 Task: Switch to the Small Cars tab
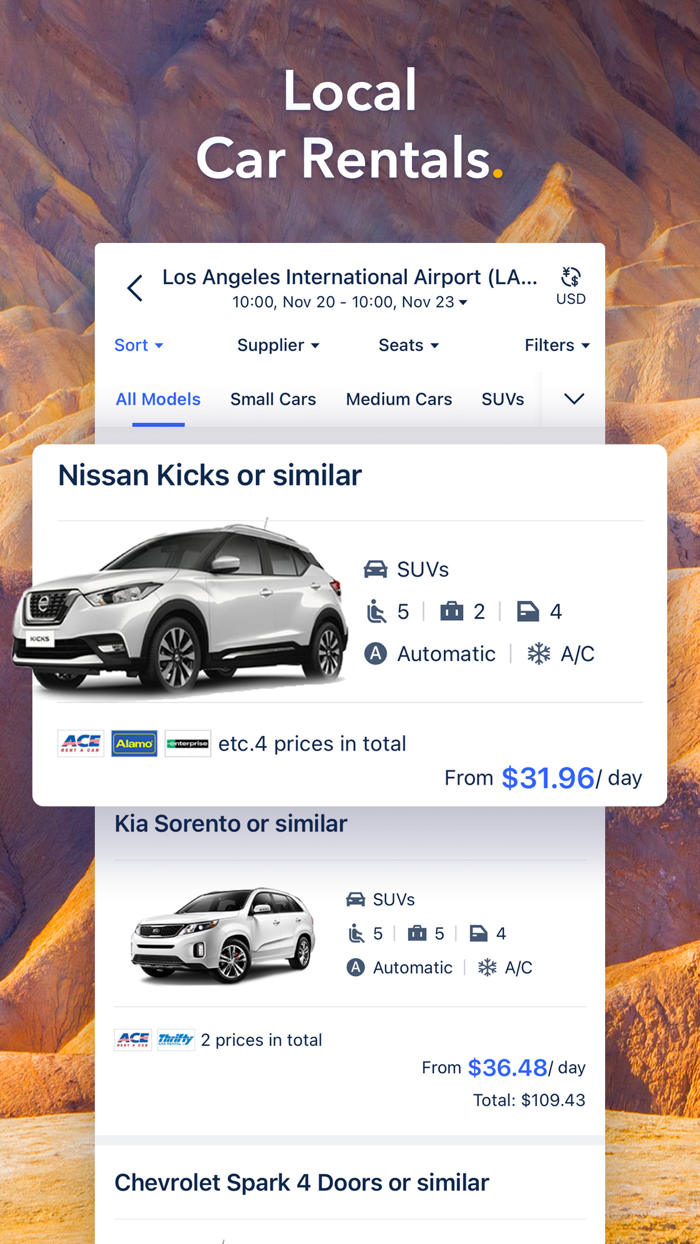pyautogui.click(x=273, y=399)
